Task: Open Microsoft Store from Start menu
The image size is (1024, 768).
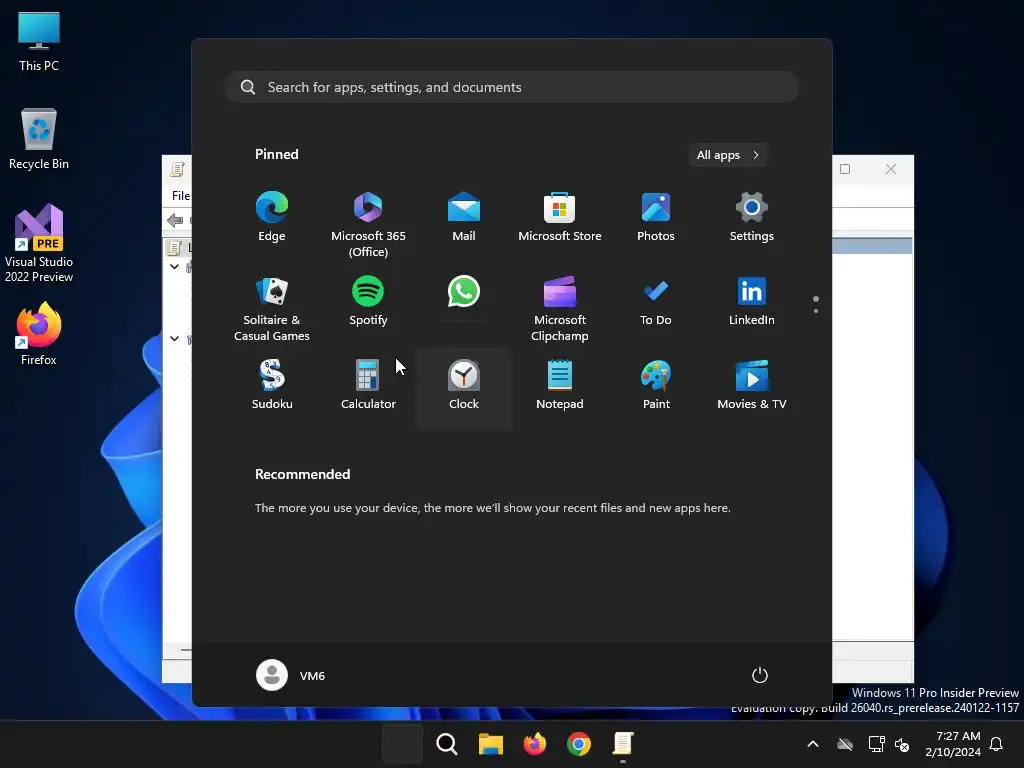Action: [560, 217]
